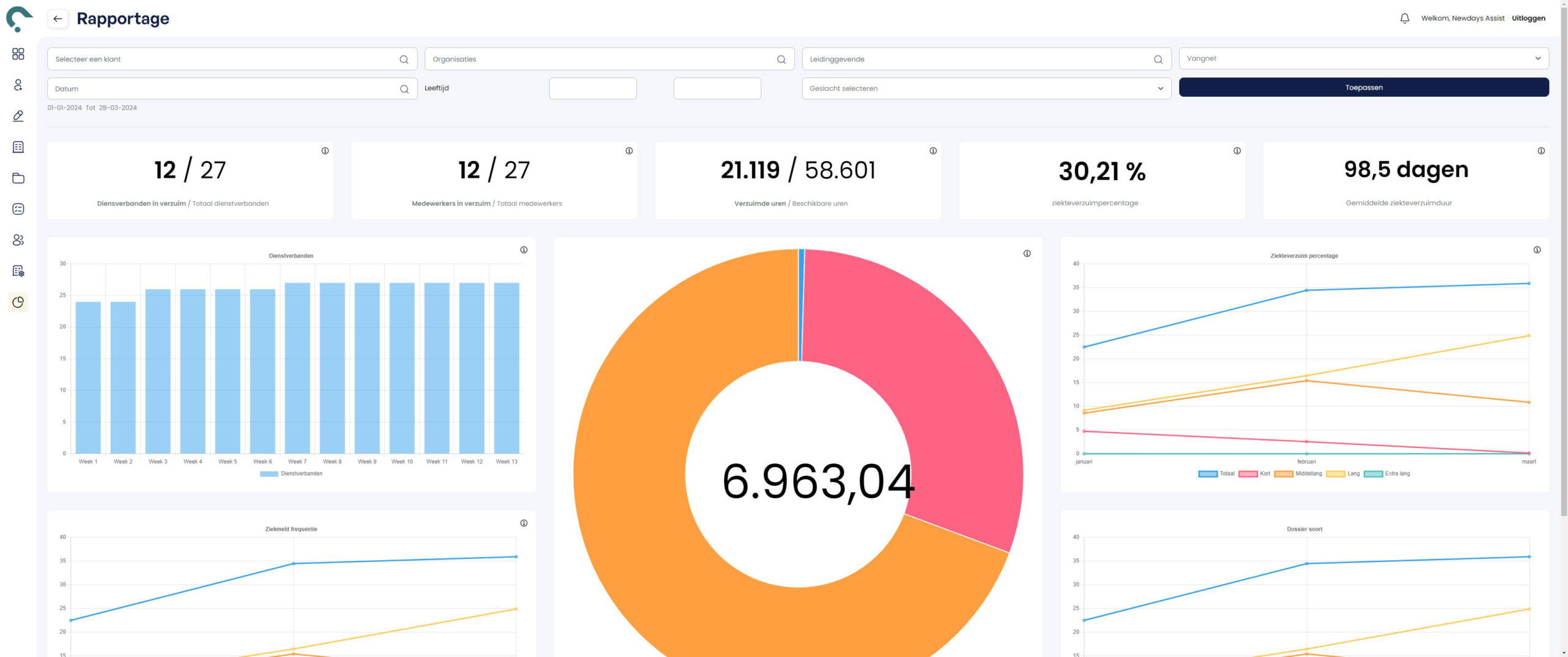This screenshot has height=657, width=1568.
Task: Open the Leidinggevende search selector
Action: pyautogui.click(x=986, y=59)
